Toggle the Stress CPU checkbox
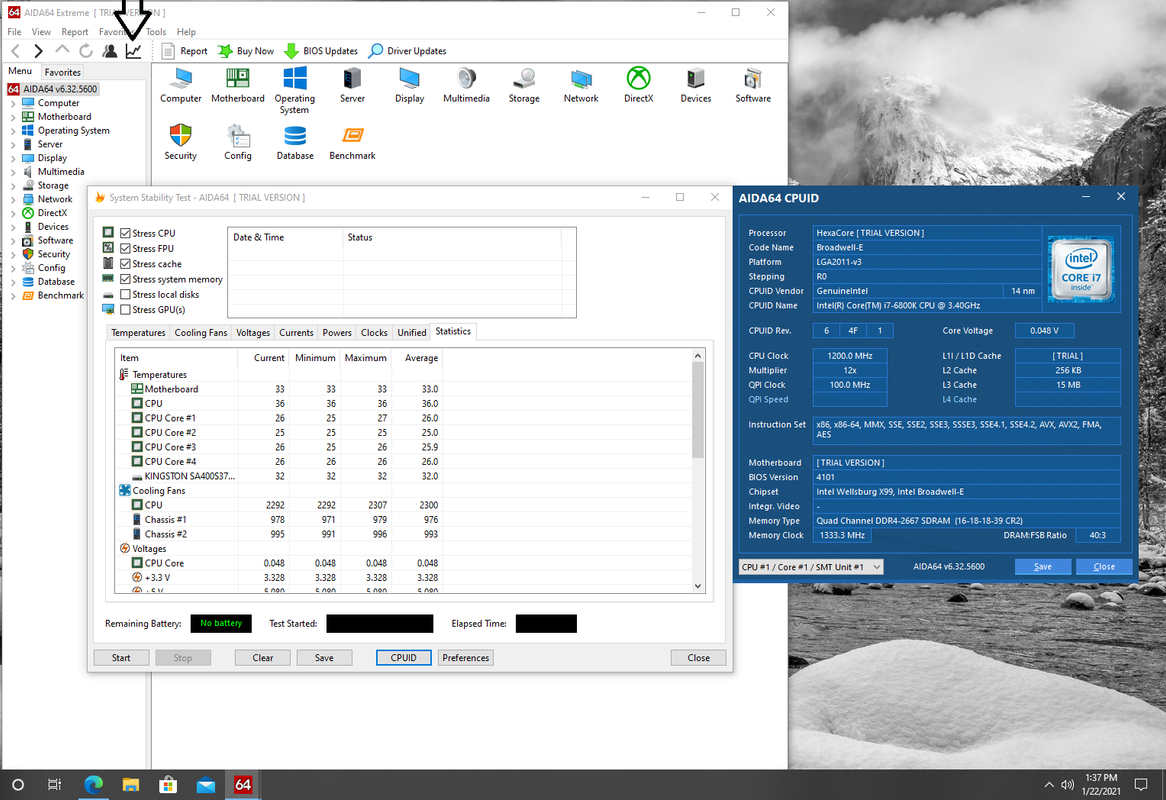The width and height of the screenshot is (1166, 800). 125,233
